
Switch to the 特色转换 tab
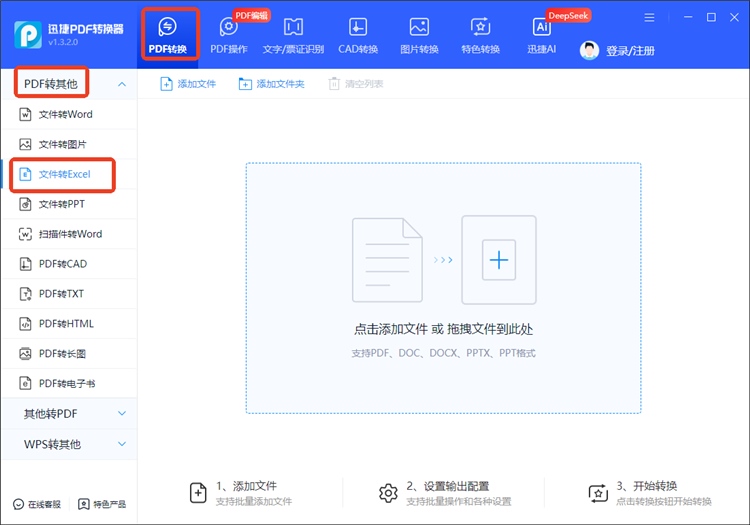tap(480, 35)
